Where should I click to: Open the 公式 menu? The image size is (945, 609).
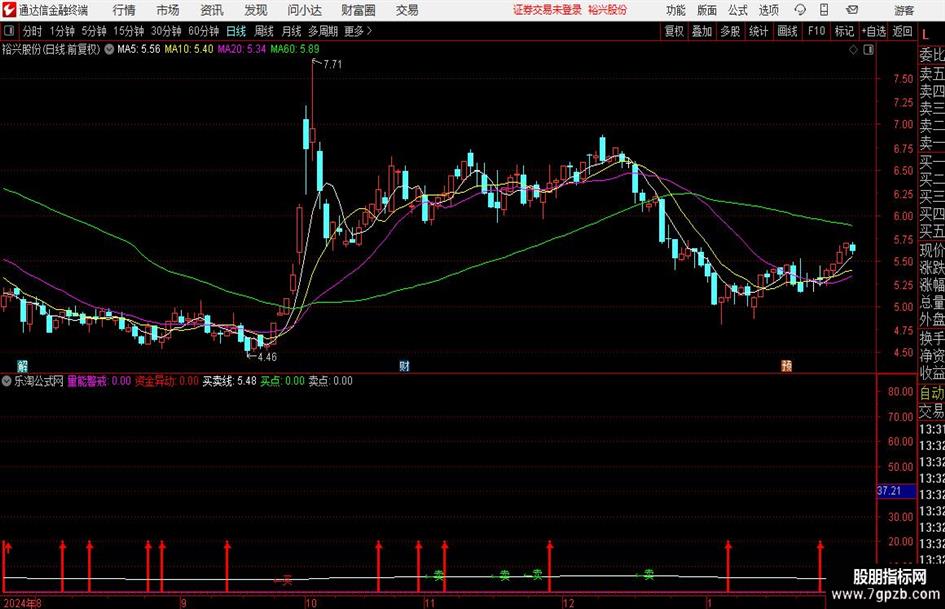[738, 10]
